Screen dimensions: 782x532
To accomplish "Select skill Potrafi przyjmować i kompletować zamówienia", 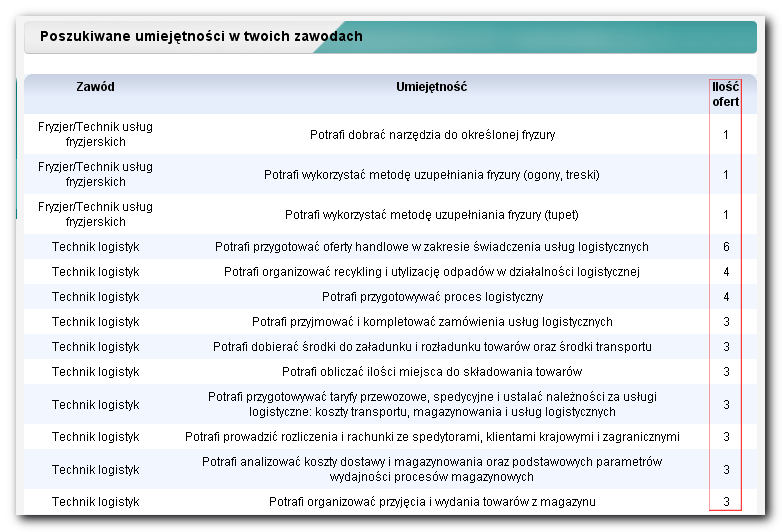I will click(x=432, y=322).
